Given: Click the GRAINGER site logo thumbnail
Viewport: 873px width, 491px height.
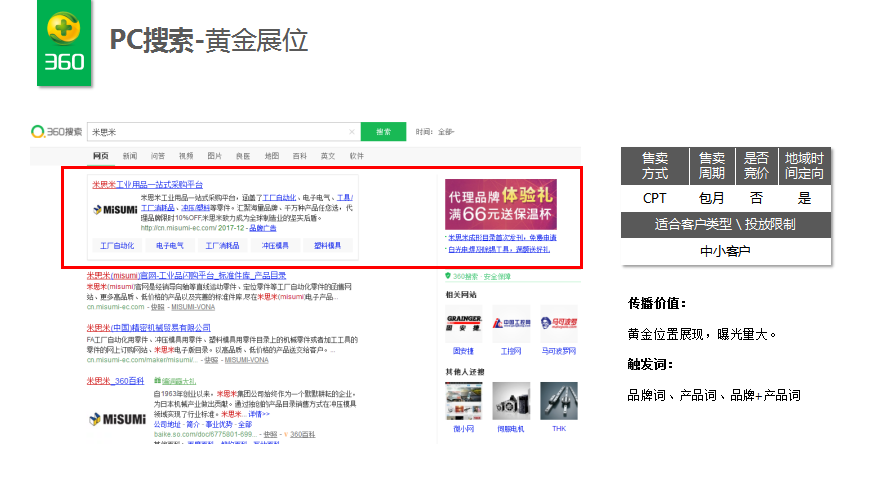Looking at the screenshot, I should coord(464,323).
